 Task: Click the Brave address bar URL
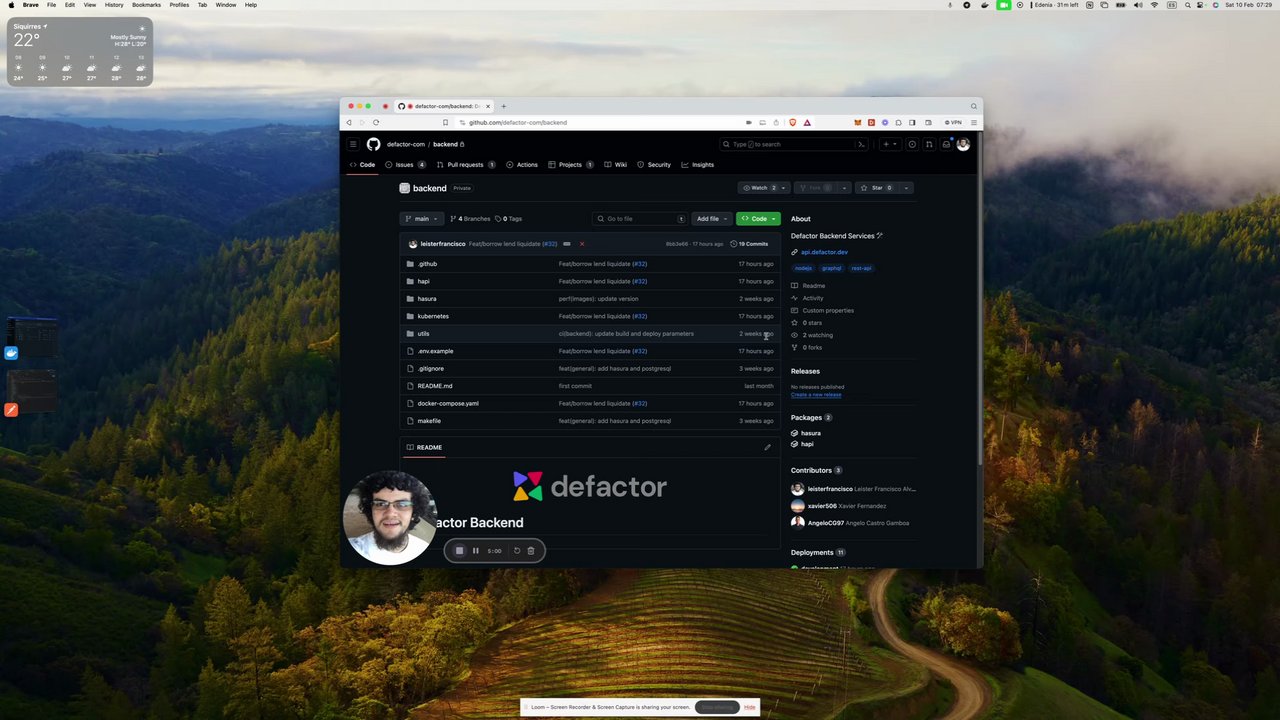pos(518,122)
